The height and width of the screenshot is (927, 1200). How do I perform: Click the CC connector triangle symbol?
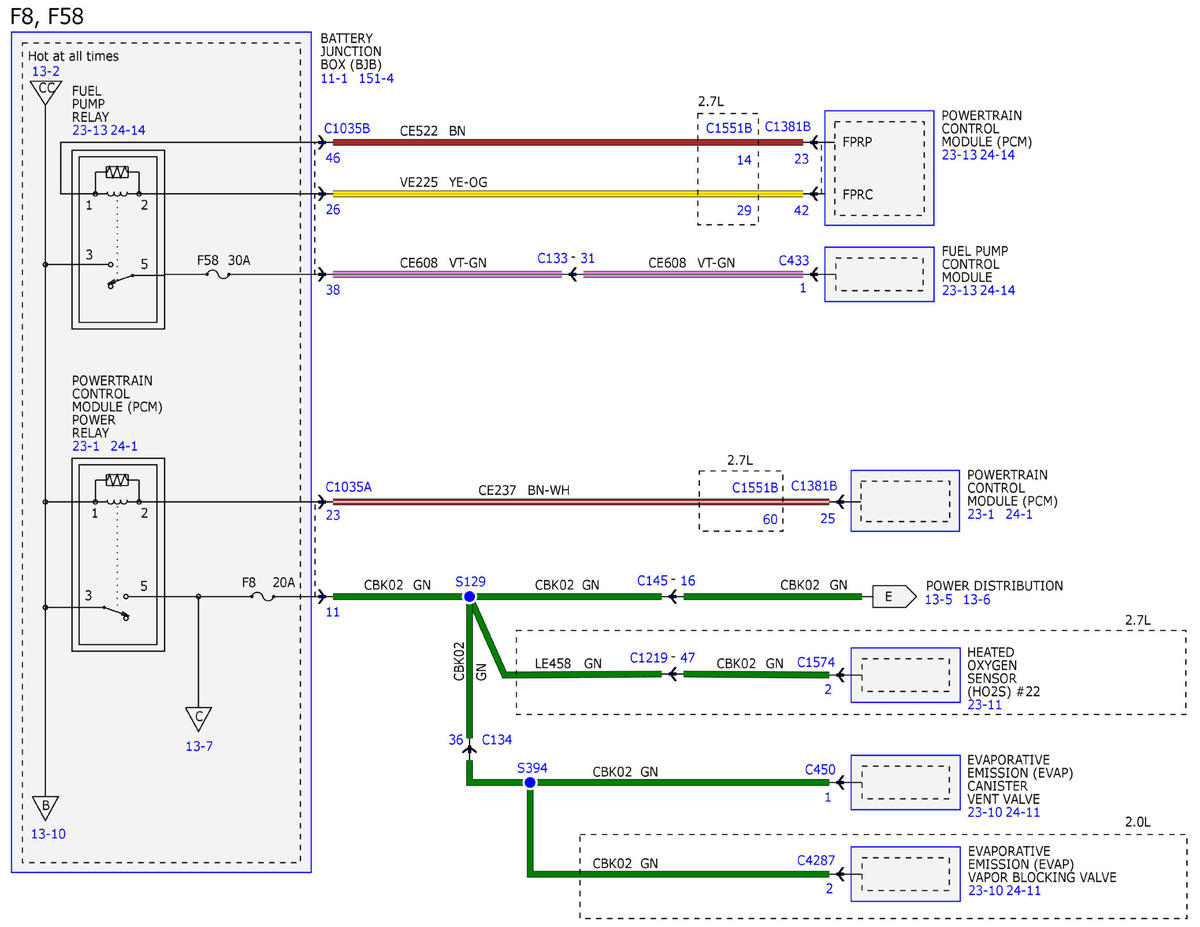click(x=45, y=91)
